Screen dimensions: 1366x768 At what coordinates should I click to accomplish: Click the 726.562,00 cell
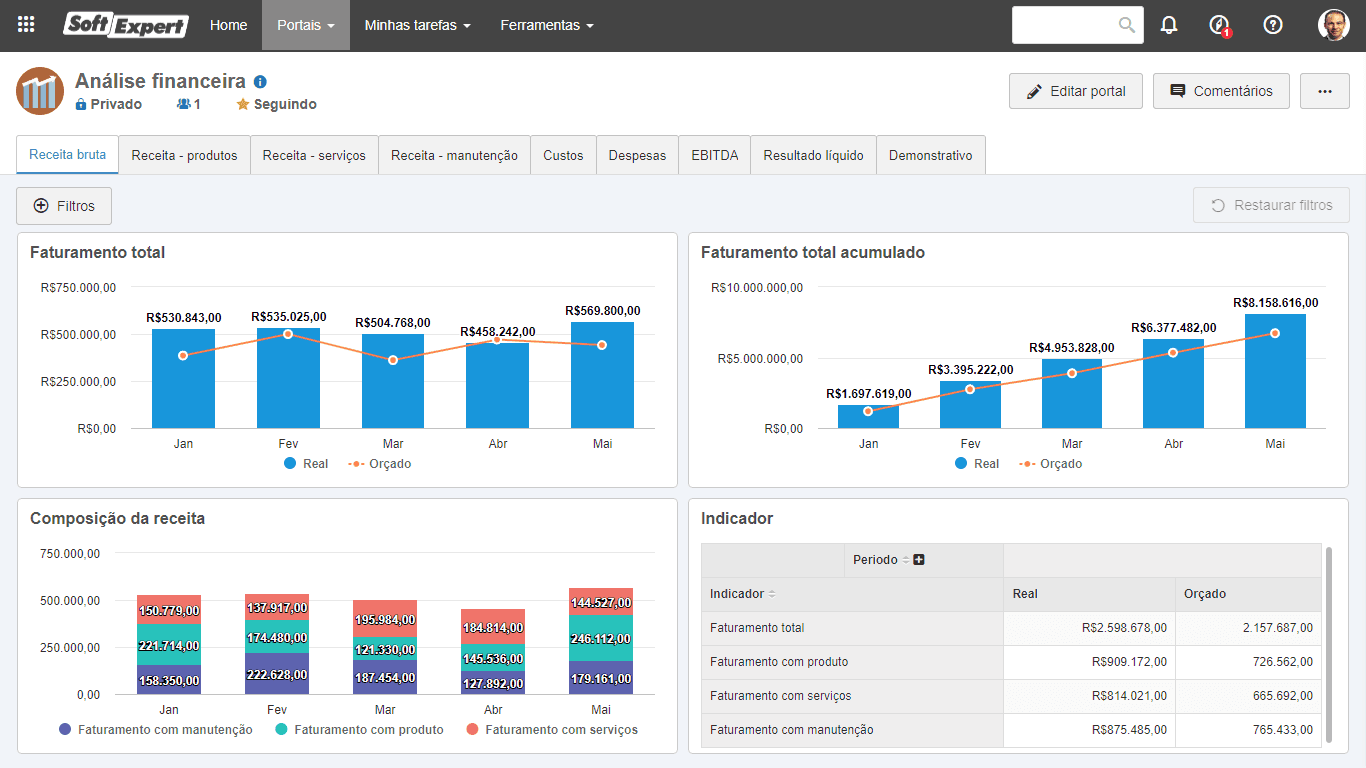[1248, 662]
